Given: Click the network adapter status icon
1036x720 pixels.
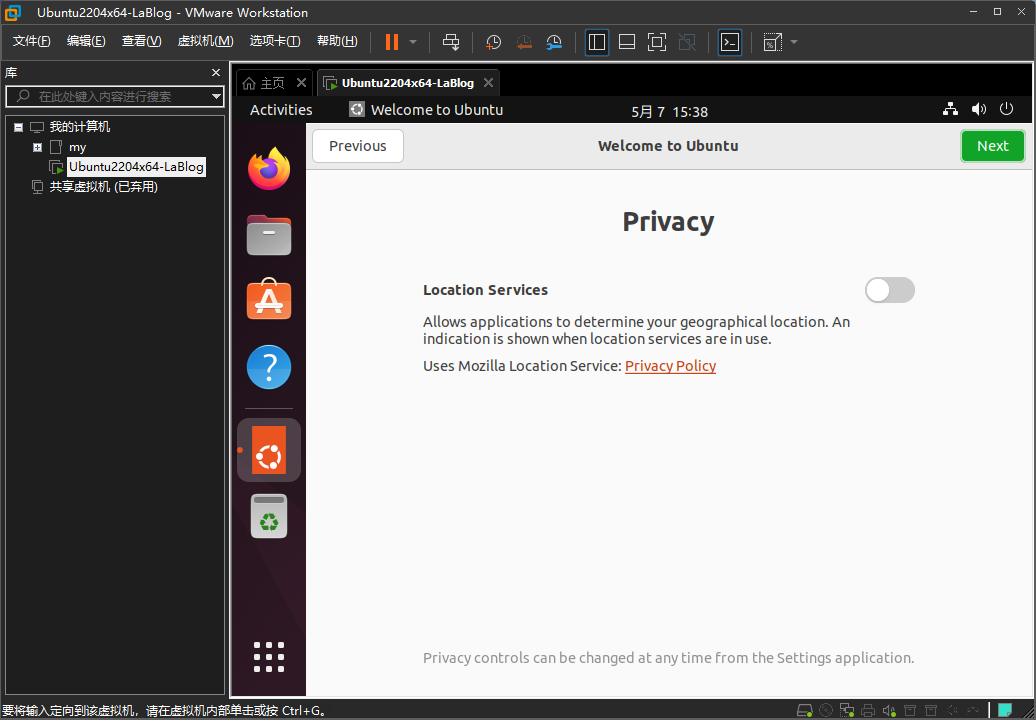Looking at the screenshot, I should pyautogui.click(x=847, y=711).
